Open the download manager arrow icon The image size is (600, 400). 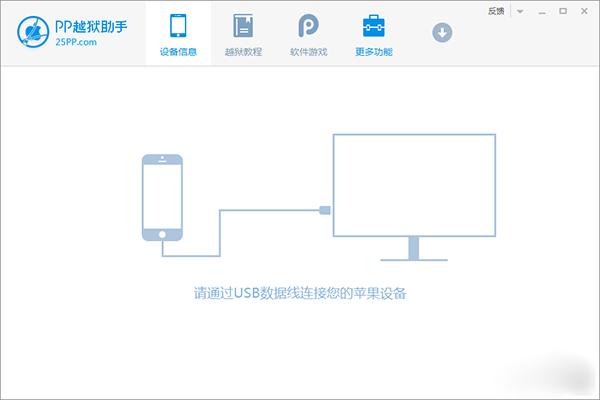coord(442,32)
